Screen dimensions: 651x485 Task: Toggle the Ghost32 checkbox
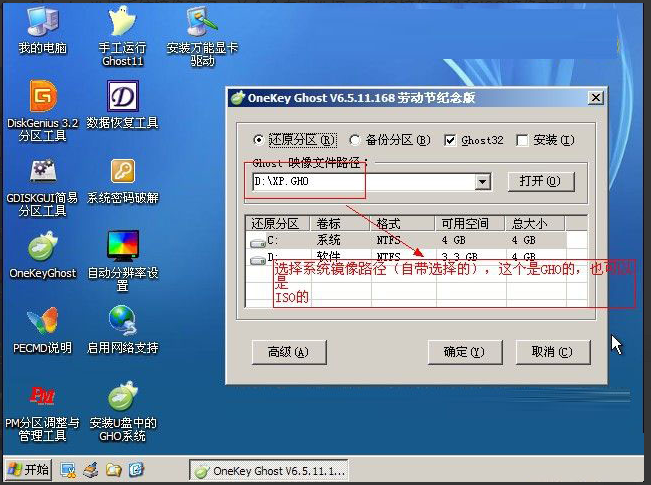(x=450, y=141)
